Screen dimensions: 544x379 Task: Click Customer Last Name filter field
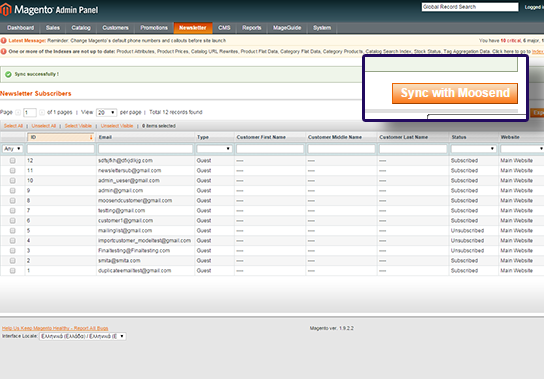(x=413, y=149)
